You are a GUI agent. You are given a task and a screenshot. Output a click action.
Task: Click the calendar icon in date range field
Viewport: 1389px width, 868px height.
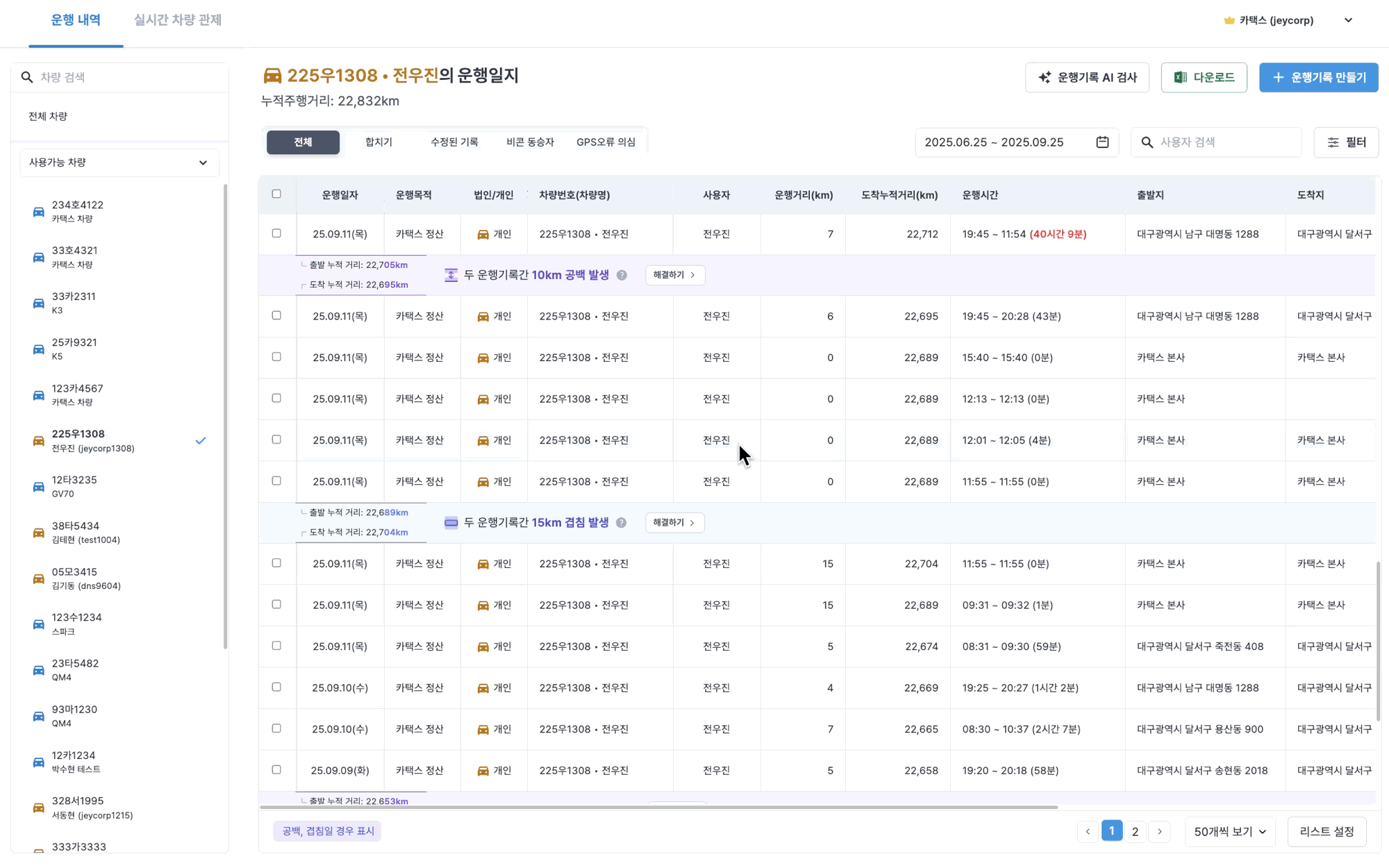(x=1102, y=142)
